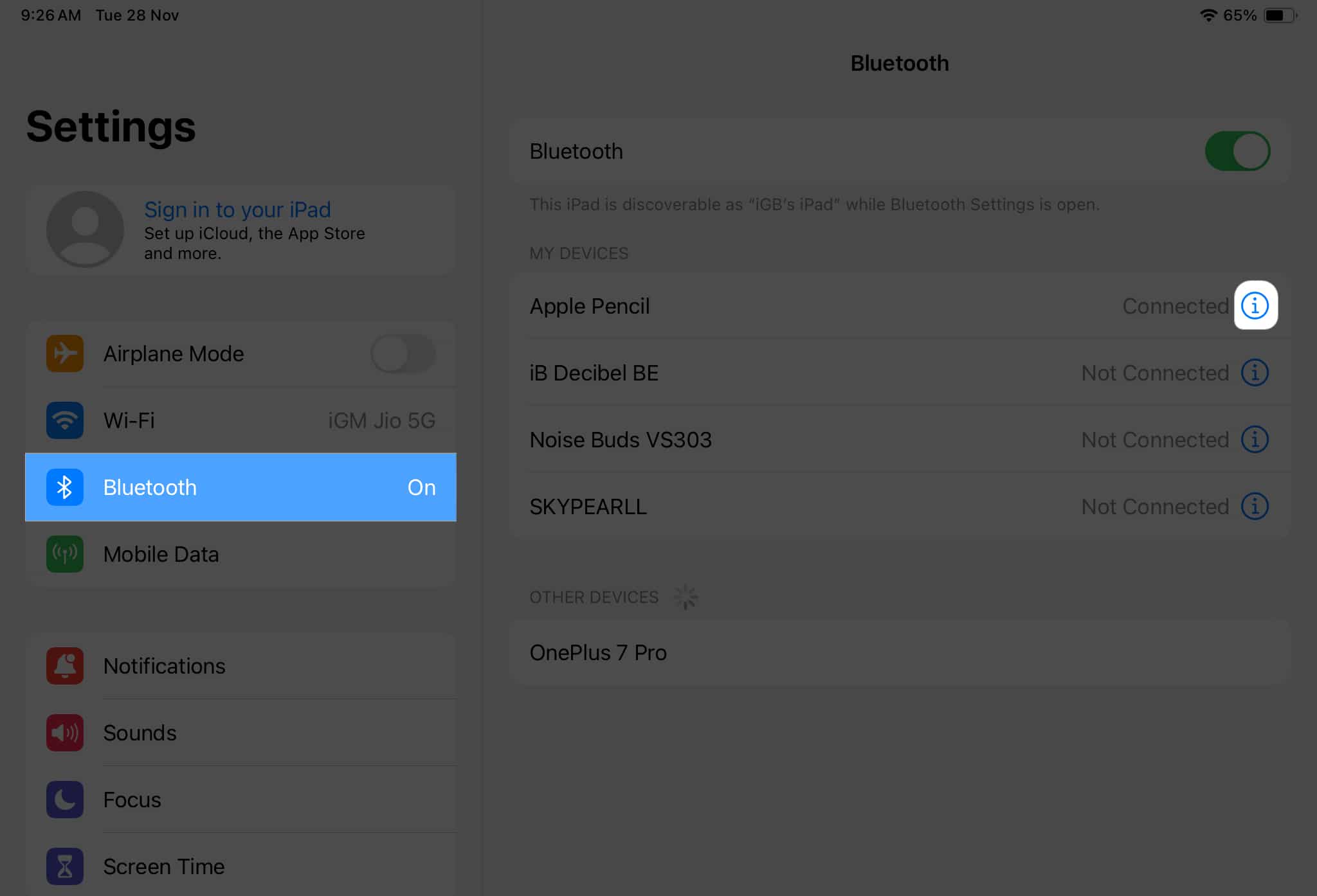Screen dimensions: 1317x896
Task: Click the Wi-Fi settings icon
Action: point(65,420)
